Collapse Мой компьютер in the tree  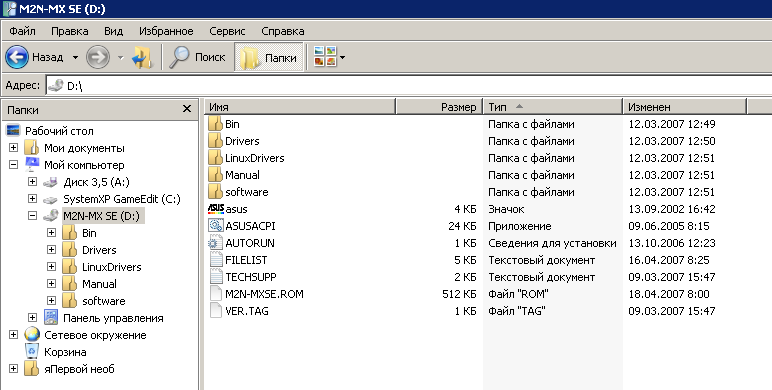(13, 165)
